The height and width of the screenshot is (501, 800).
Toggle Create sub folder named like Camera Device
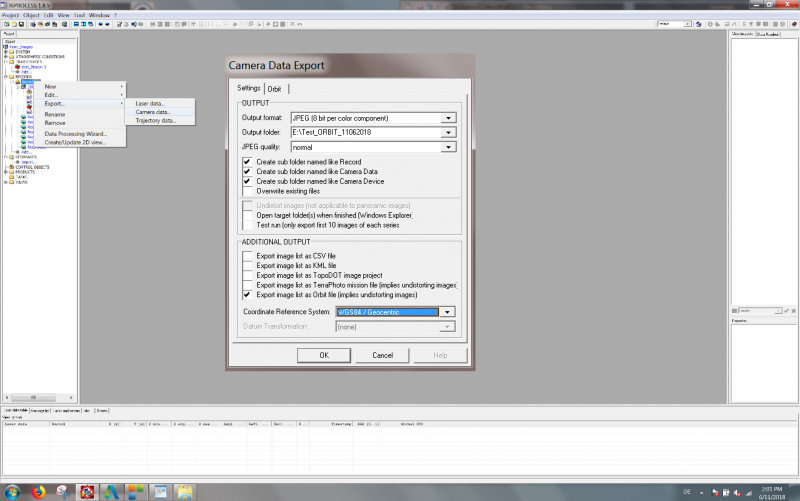coord(247,181)
